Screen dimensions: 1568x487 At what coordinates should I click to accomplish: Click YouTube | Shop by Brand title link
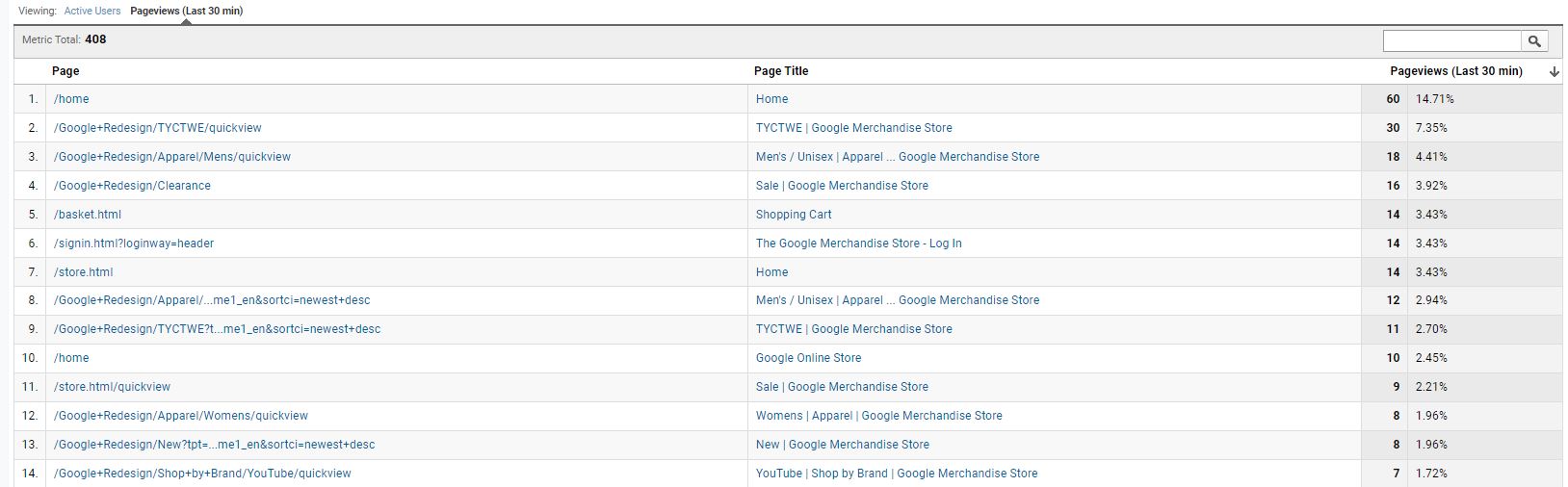[896, 474]
